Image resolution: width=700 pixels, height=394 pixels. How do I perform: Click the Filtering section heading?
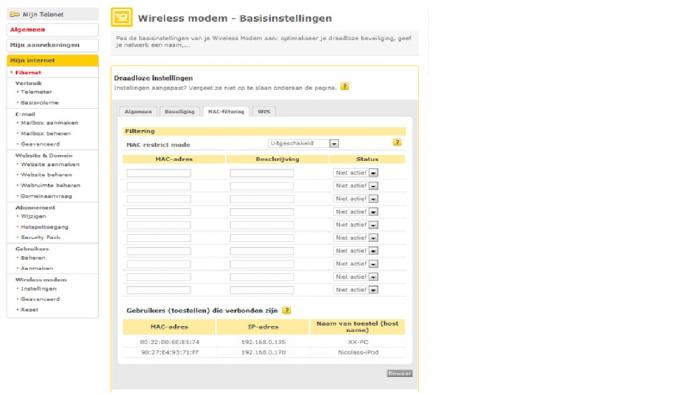pos(140,131)
